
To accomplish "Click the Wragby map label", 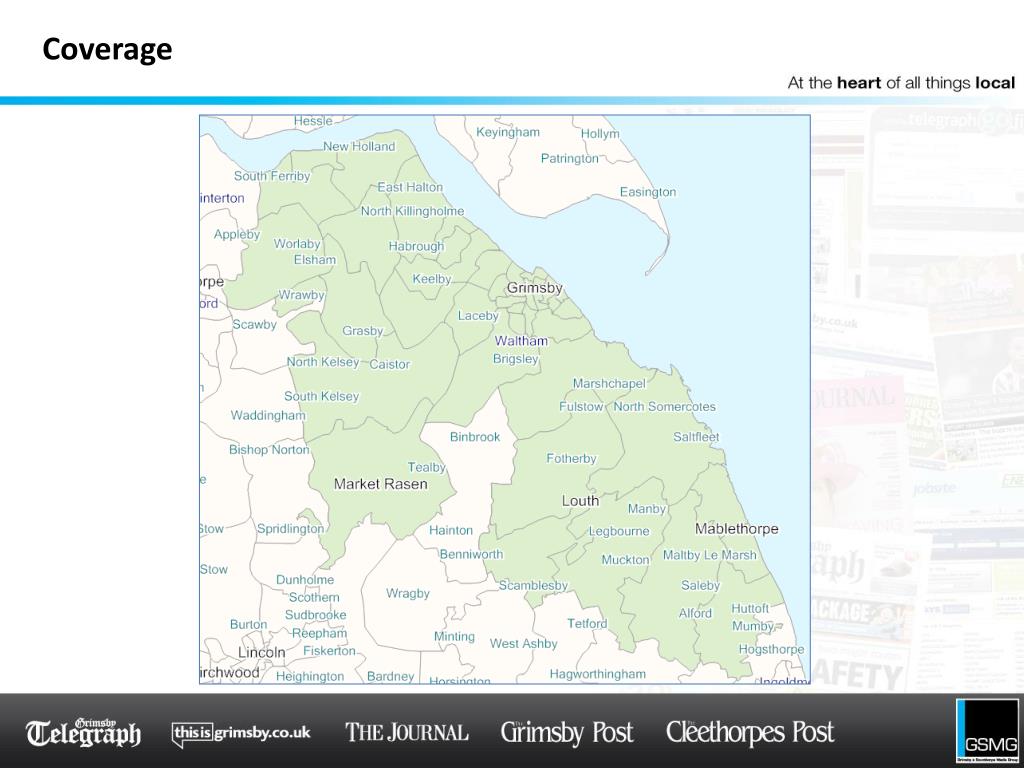I will click(408, 594).
